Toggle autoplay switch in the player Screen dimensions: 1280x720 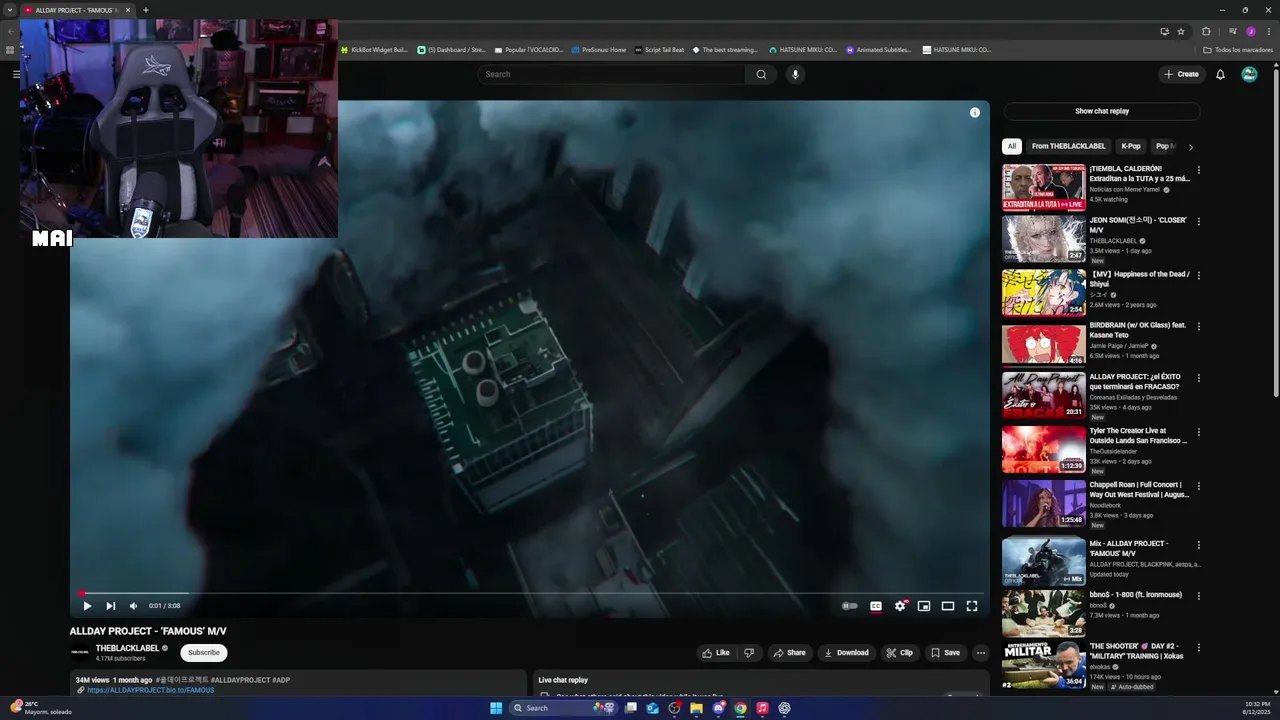(x=849, y=606)
